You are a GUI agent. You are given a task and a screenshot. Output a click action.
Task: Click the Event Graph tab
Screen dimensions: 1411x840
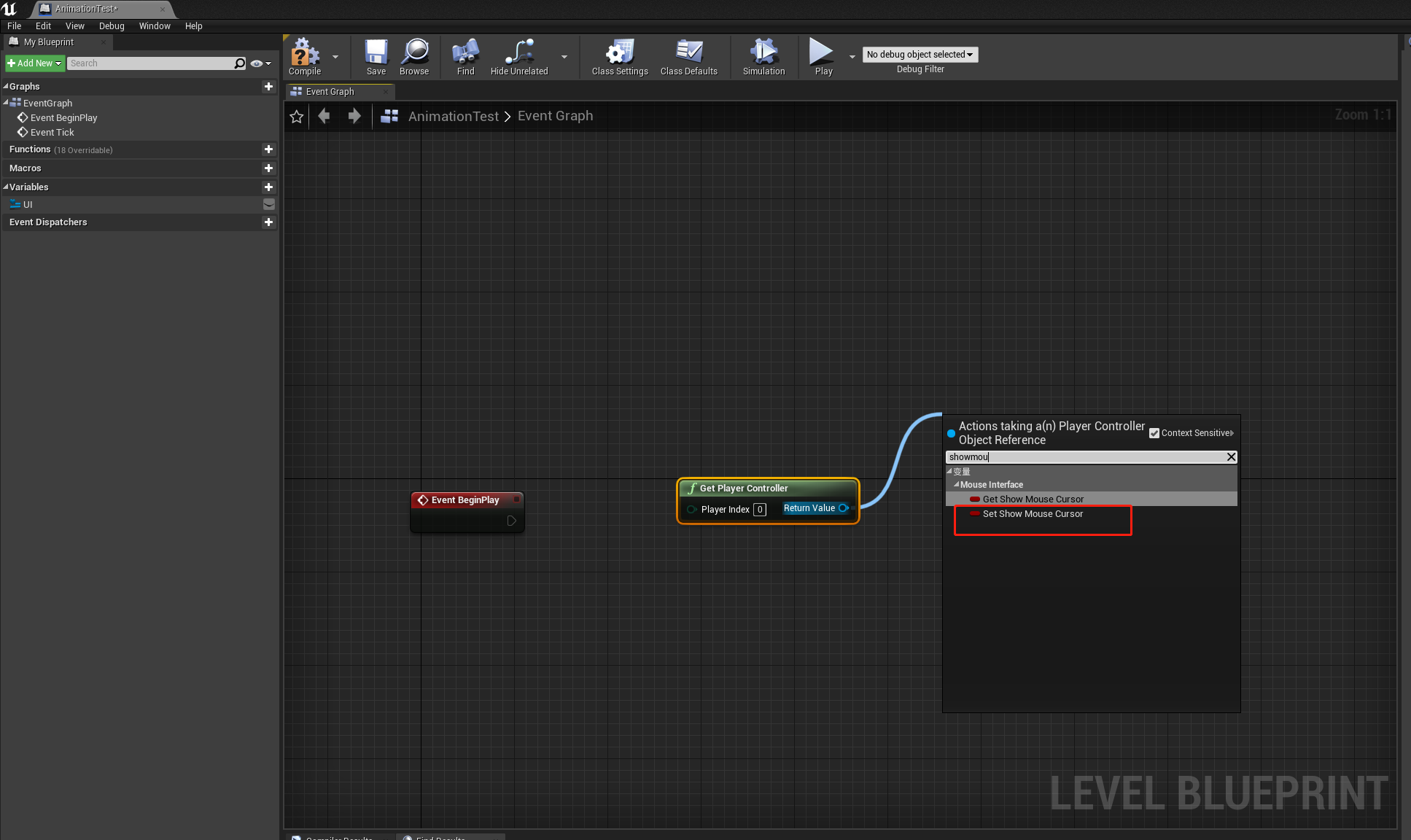335,91
